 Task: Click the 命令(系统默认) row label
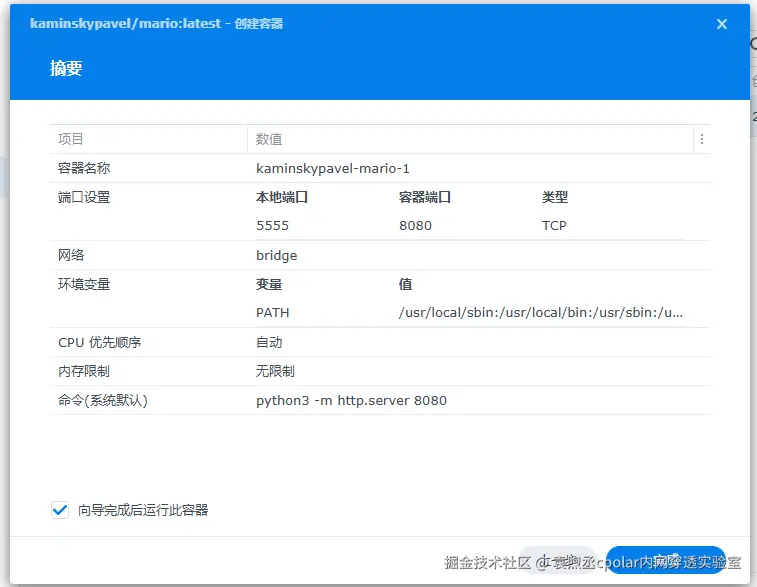[x=103, y=400]
